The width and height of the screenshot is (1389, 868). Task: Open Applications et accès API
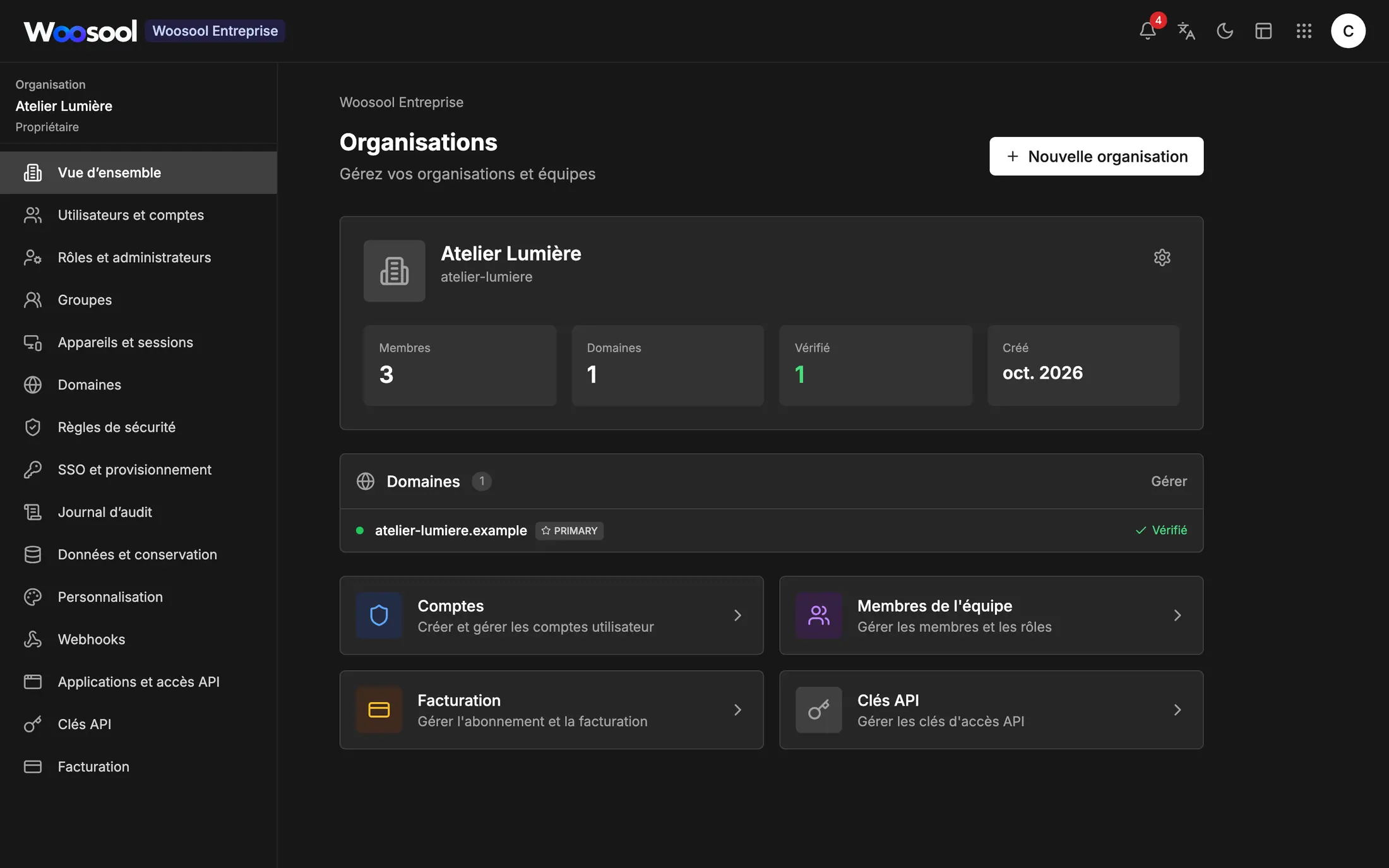(x=138, y=682)
